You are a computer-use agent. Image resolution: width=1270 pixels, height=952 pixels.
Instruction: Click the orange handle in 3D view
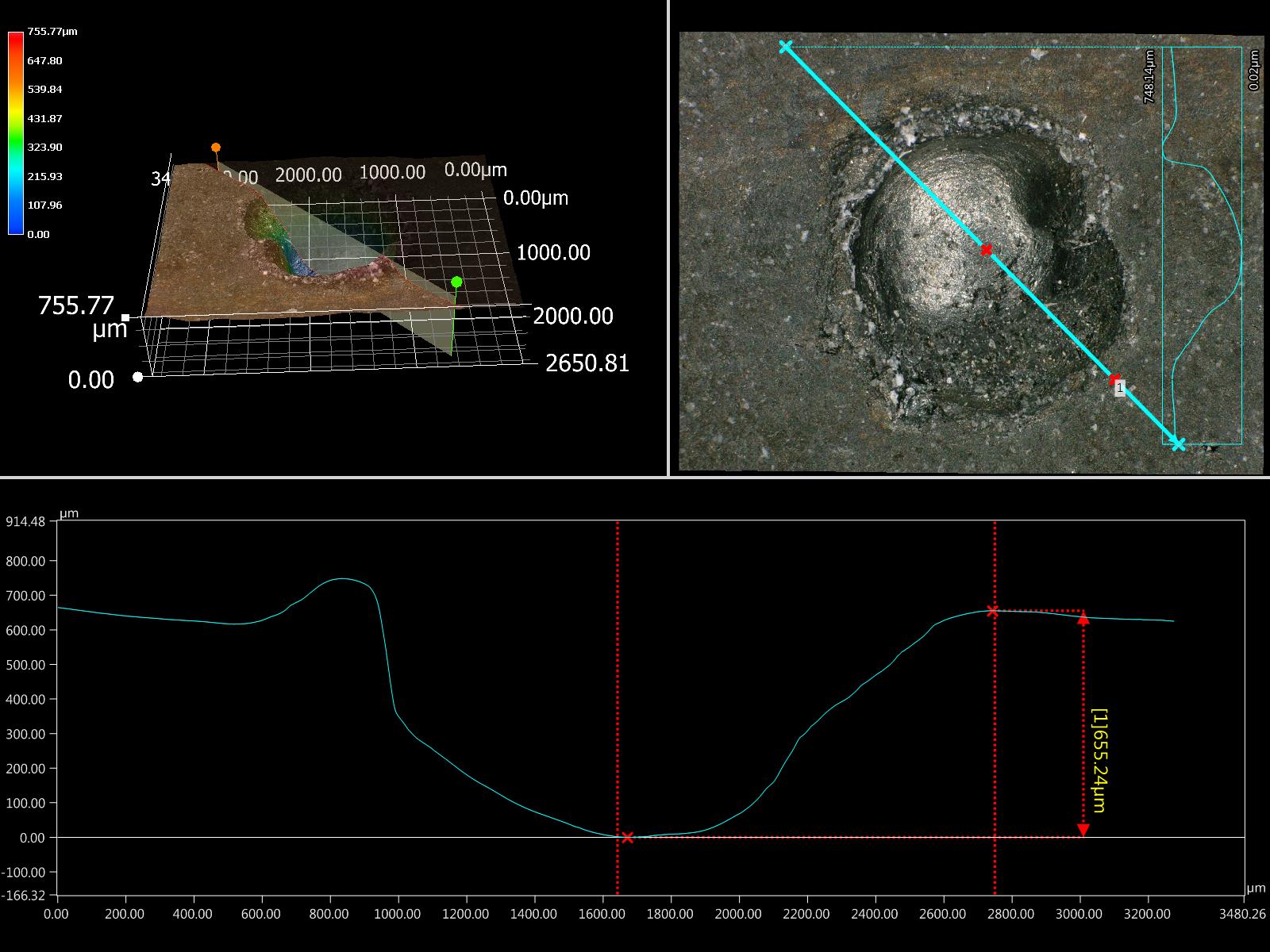tap(215, 148)
